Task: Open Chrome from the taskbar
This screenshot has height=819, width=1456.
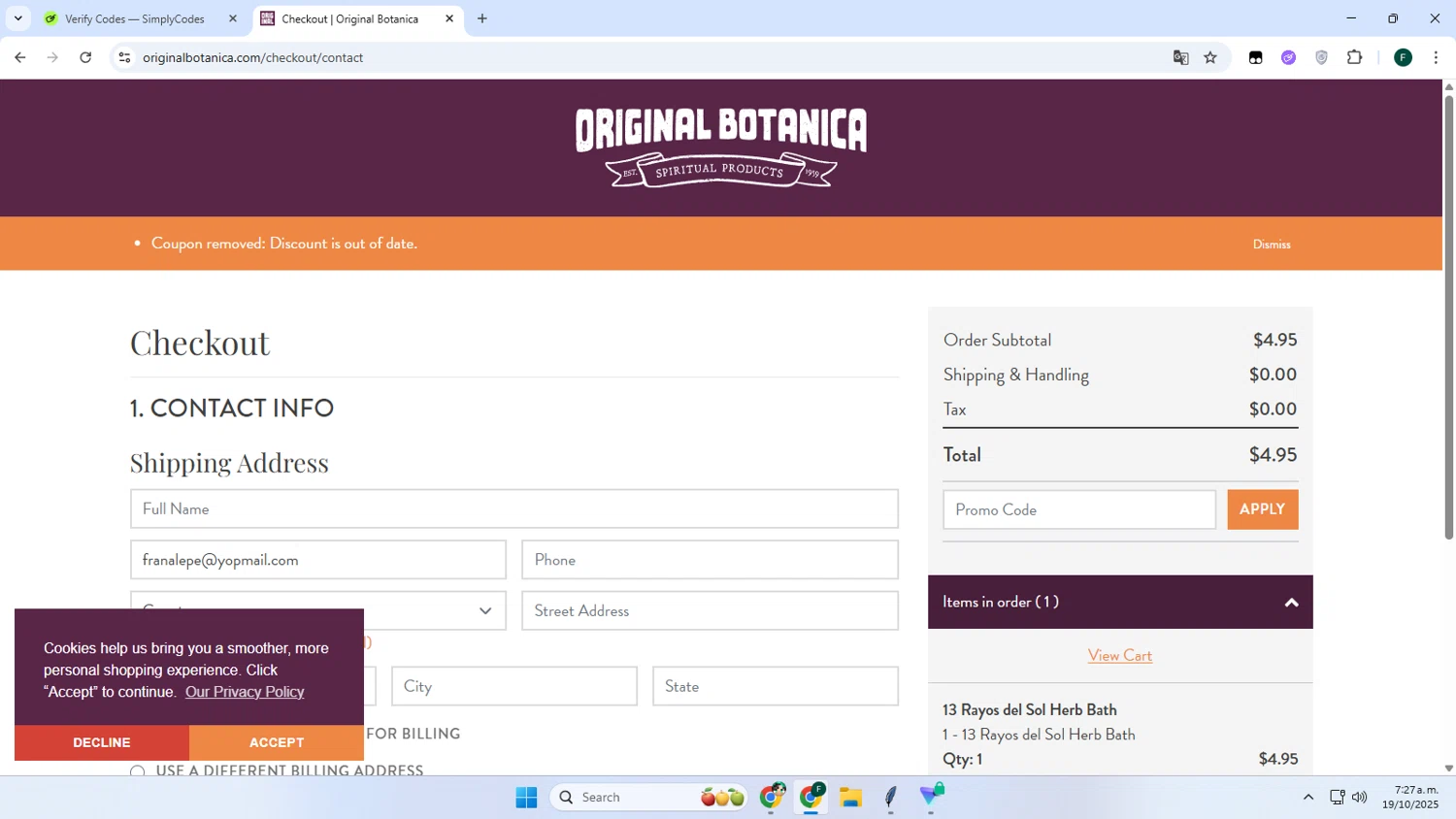Action: (x=772, y=798)
